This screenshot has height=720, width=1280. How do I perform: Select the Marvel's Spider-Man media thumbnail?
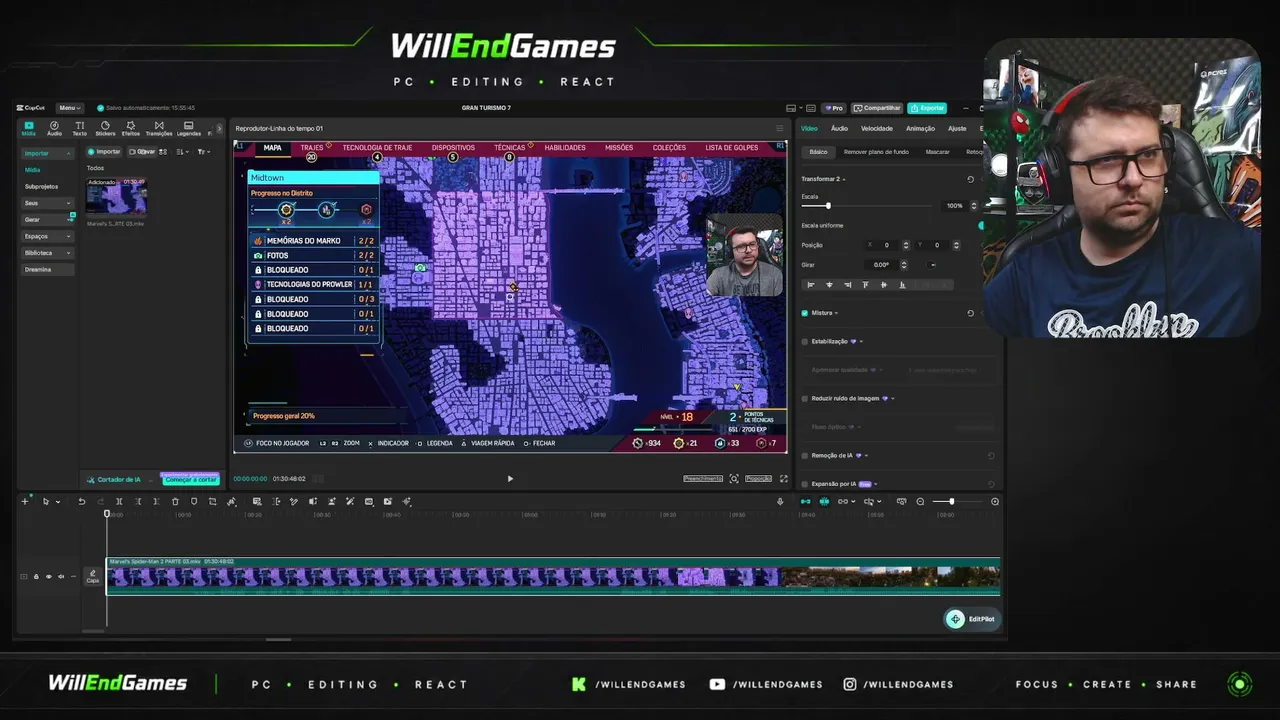(117, 197)
